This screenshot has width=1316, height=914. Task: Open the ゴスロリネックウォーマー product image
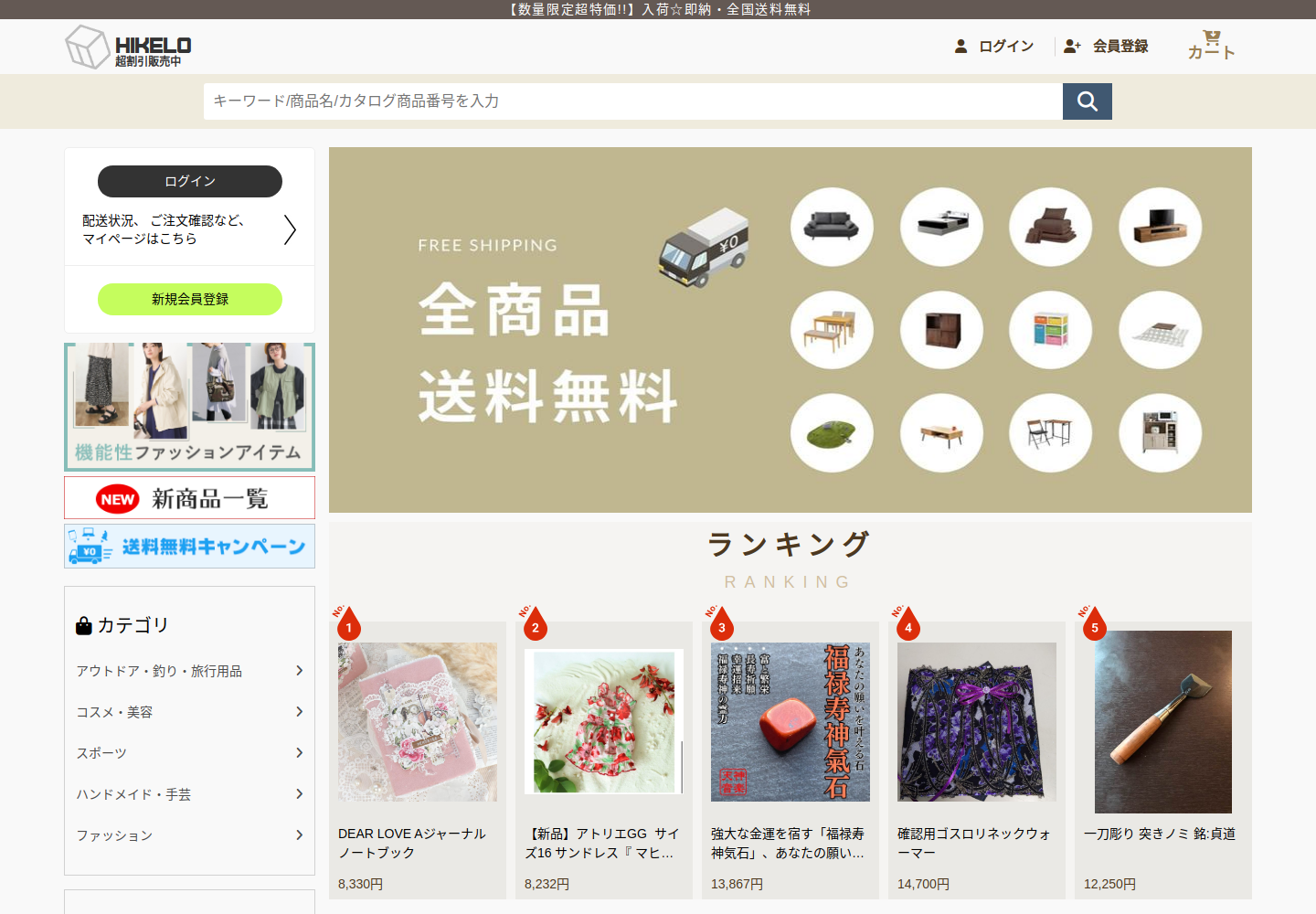977,722
